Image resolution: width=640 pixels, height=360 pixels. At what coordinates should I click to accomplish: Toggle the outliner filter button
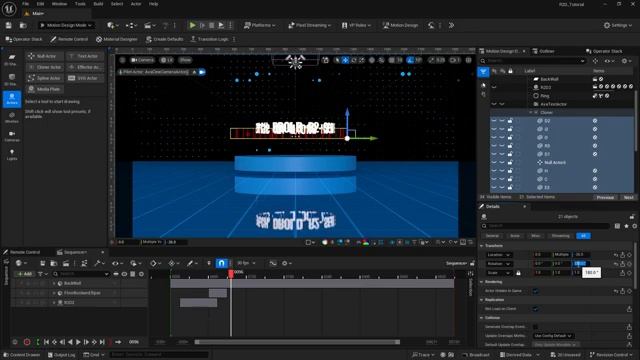click(483, 72)
